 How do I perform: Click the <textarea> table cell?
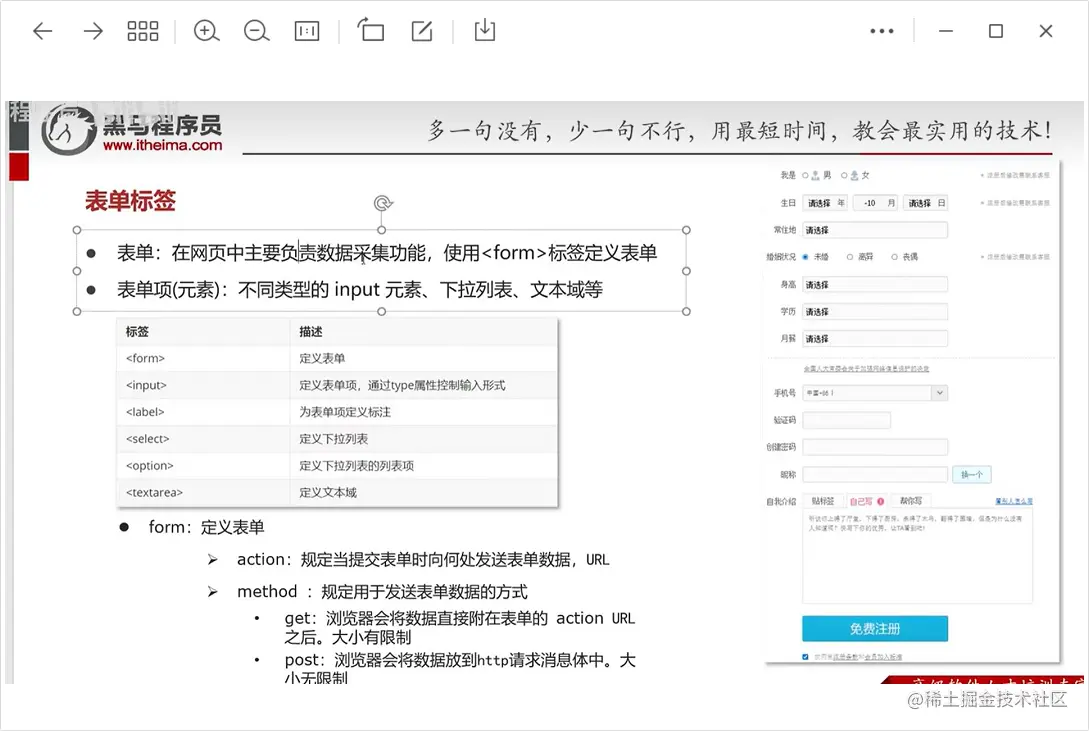click(x=203, y=492)
